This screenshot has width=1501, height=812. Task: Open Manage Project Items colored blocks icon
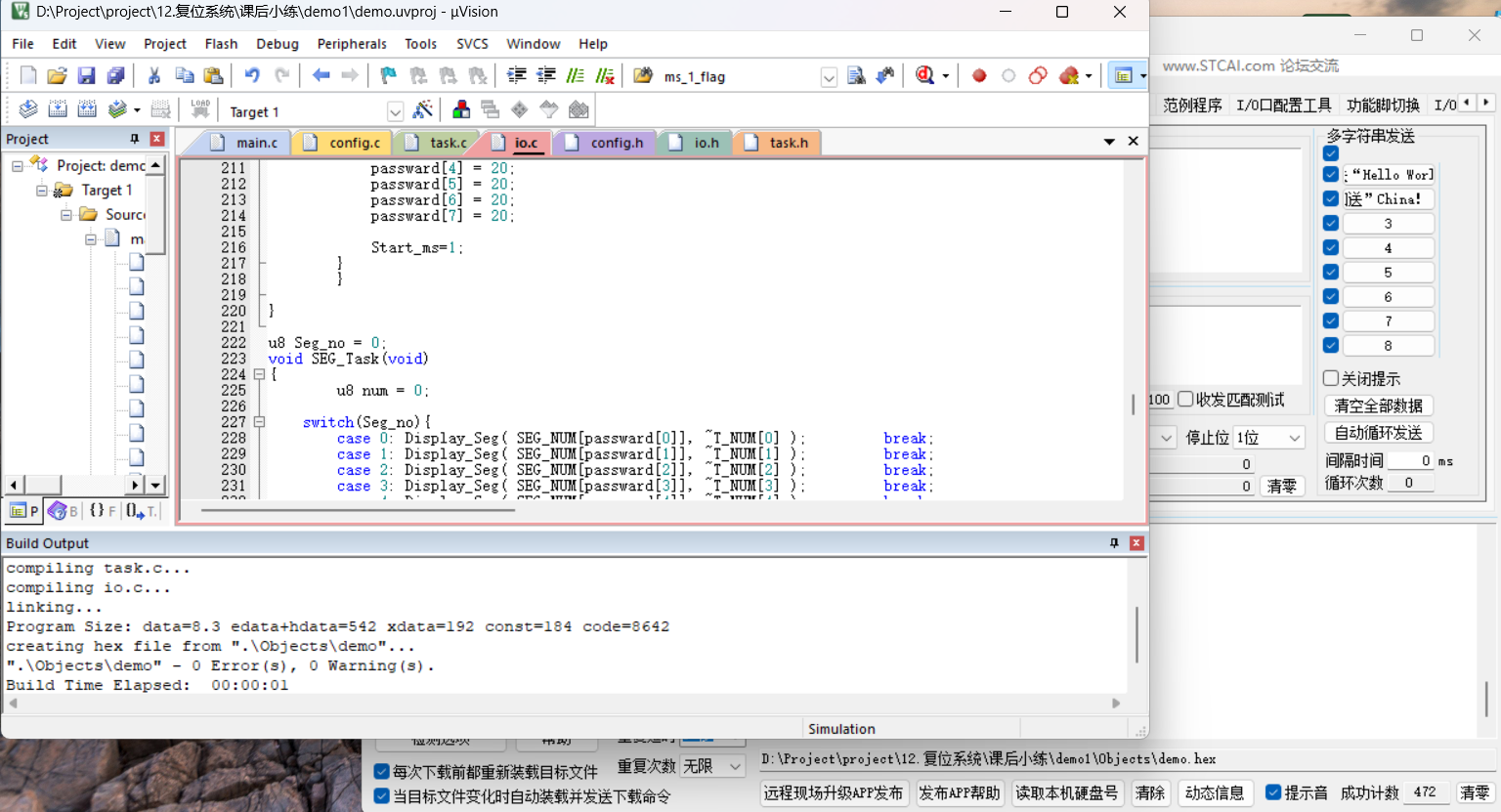[x=461, y=110]
